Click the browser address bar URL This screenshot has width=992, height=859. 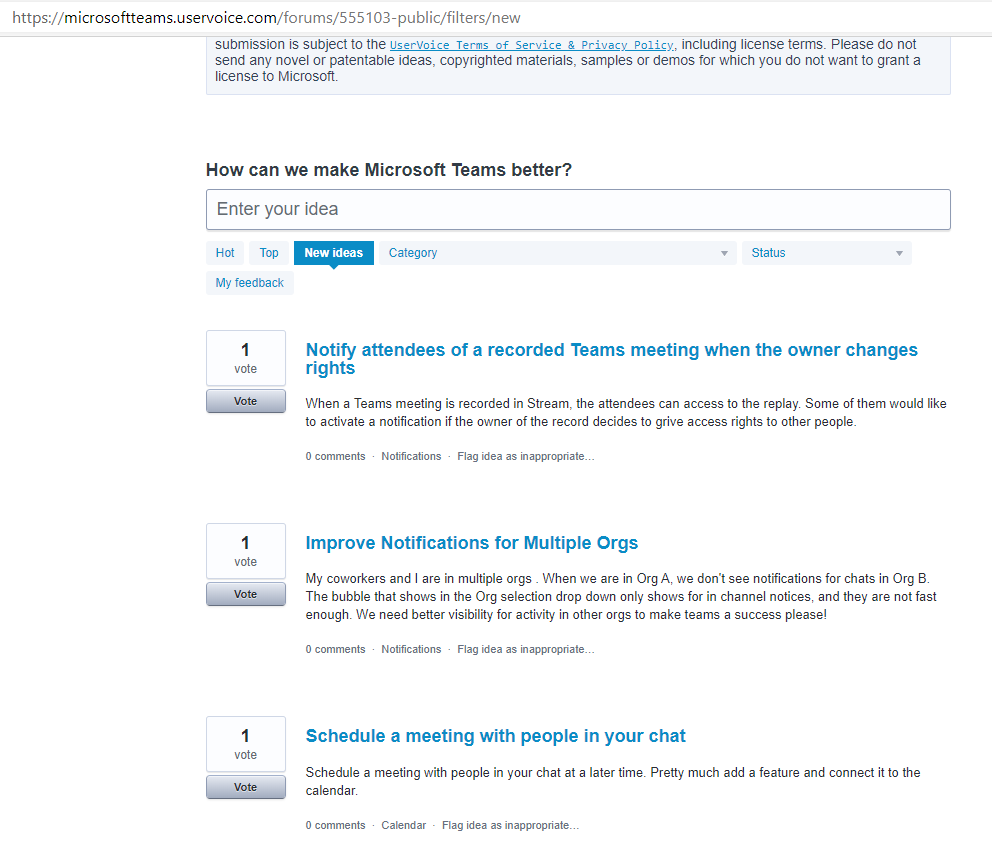tap(266, 18)
